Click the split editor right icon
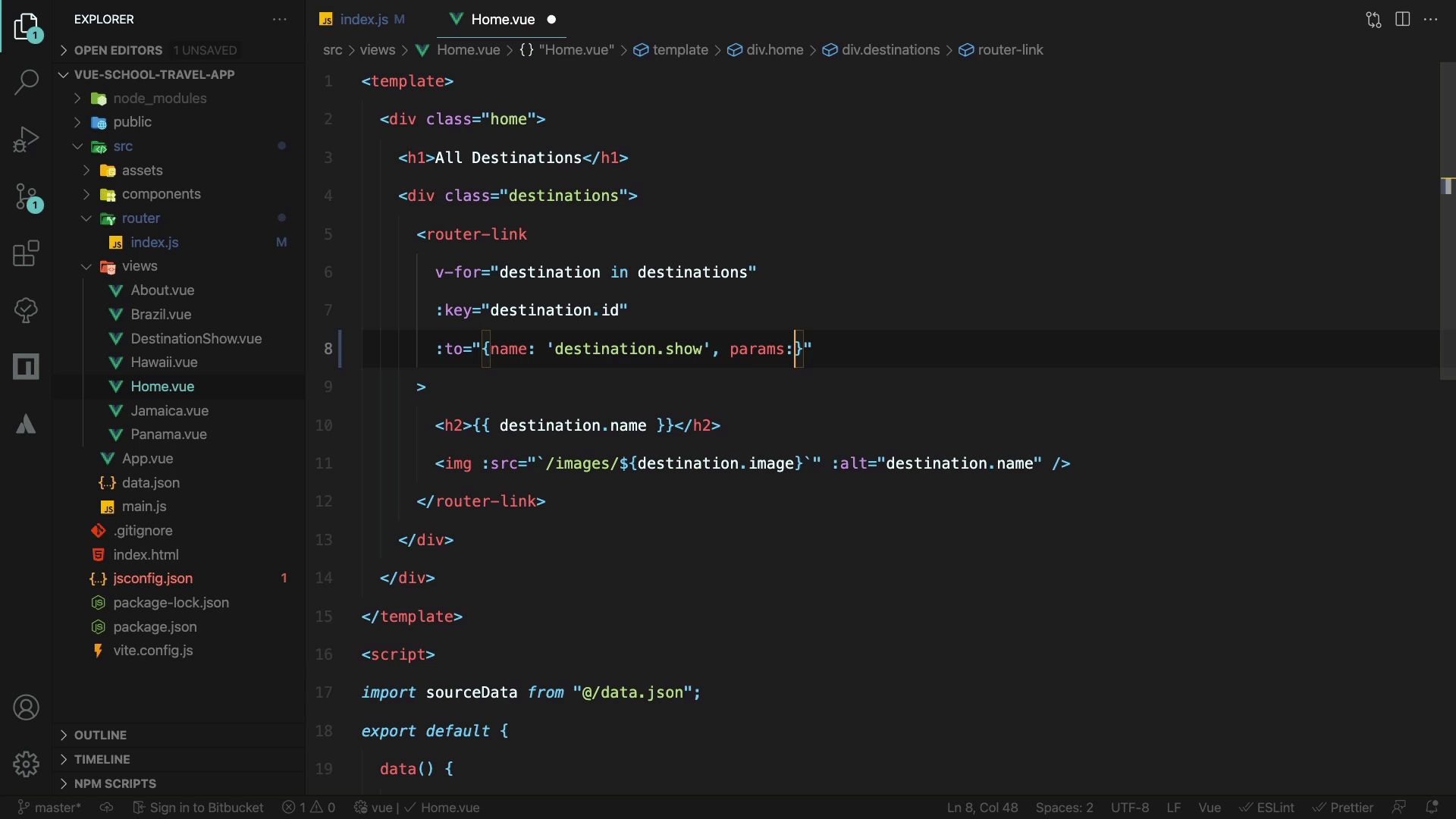 pos(1402,20)
